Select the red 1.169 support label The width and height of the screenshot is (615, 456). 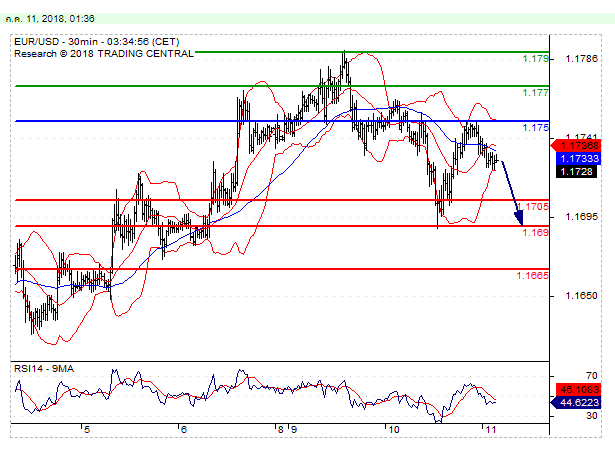[535, 233]
